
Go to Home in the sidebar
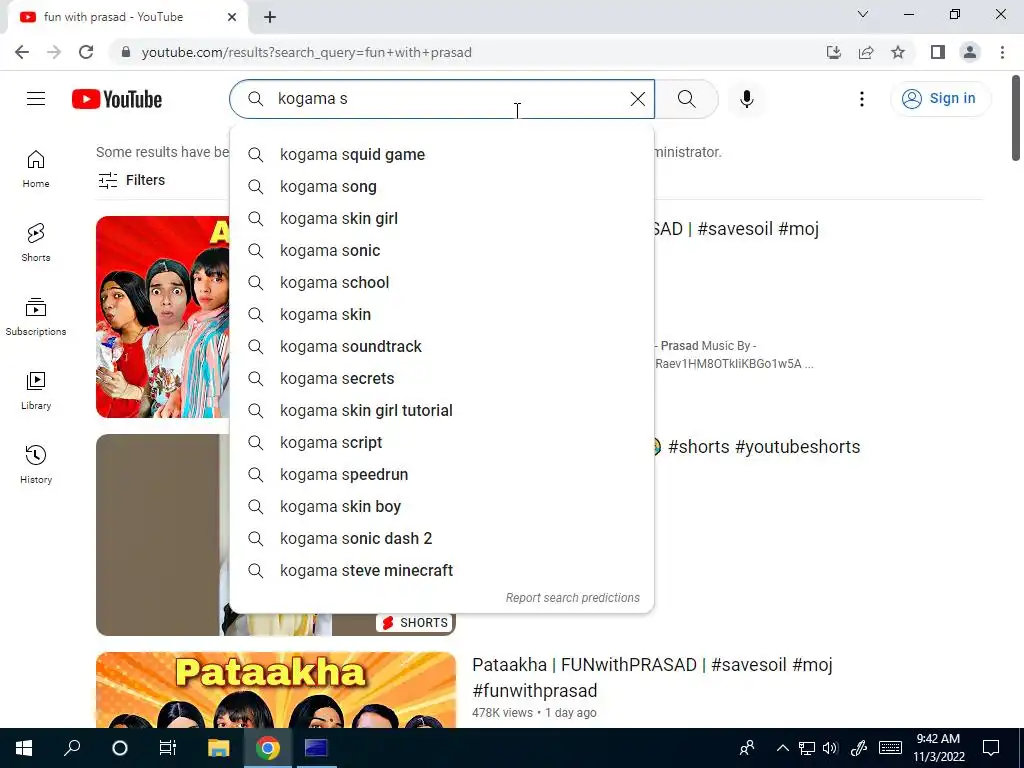[x=36, y=169]
